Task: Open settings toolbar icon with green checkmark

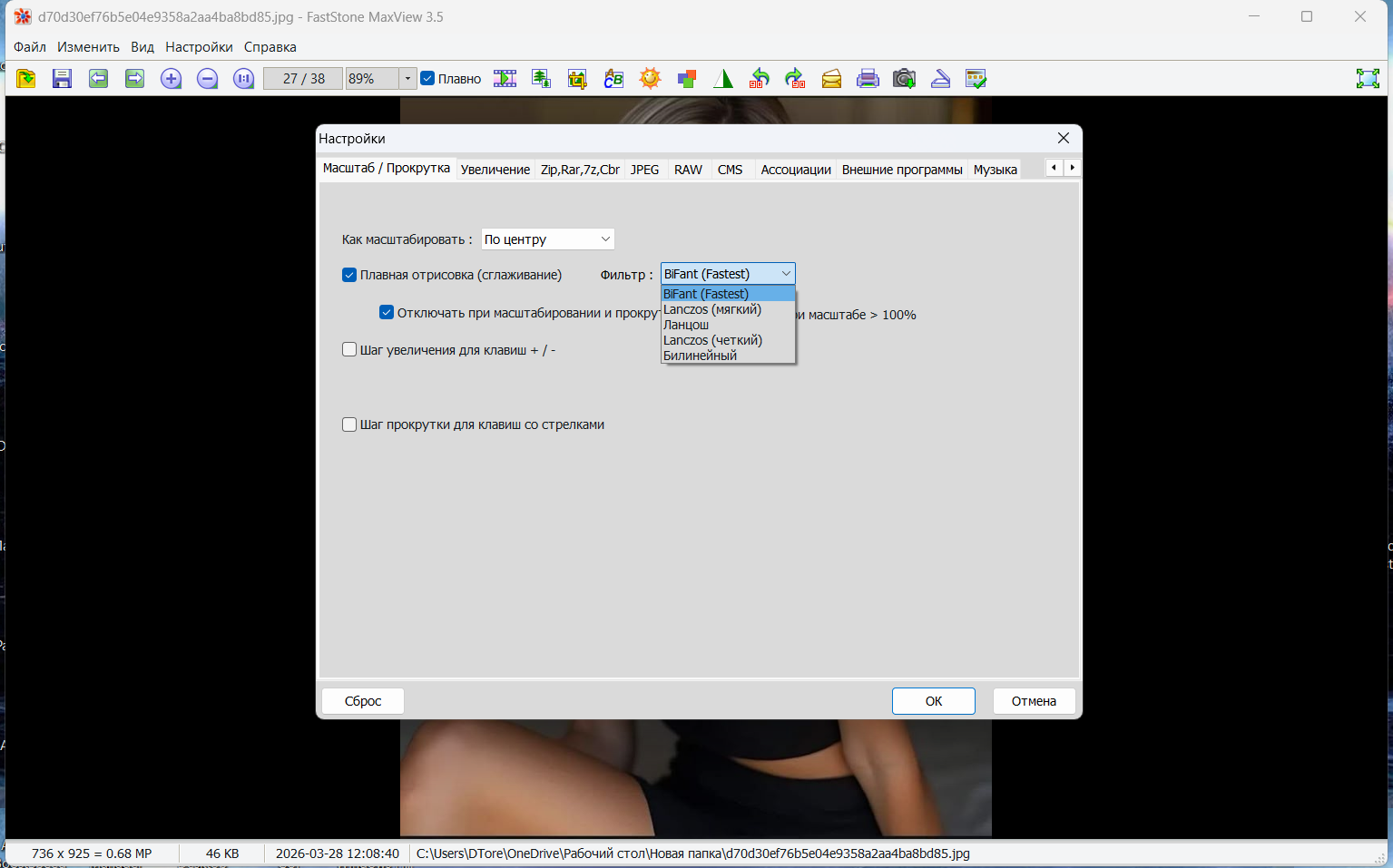Action: point(976,79)
